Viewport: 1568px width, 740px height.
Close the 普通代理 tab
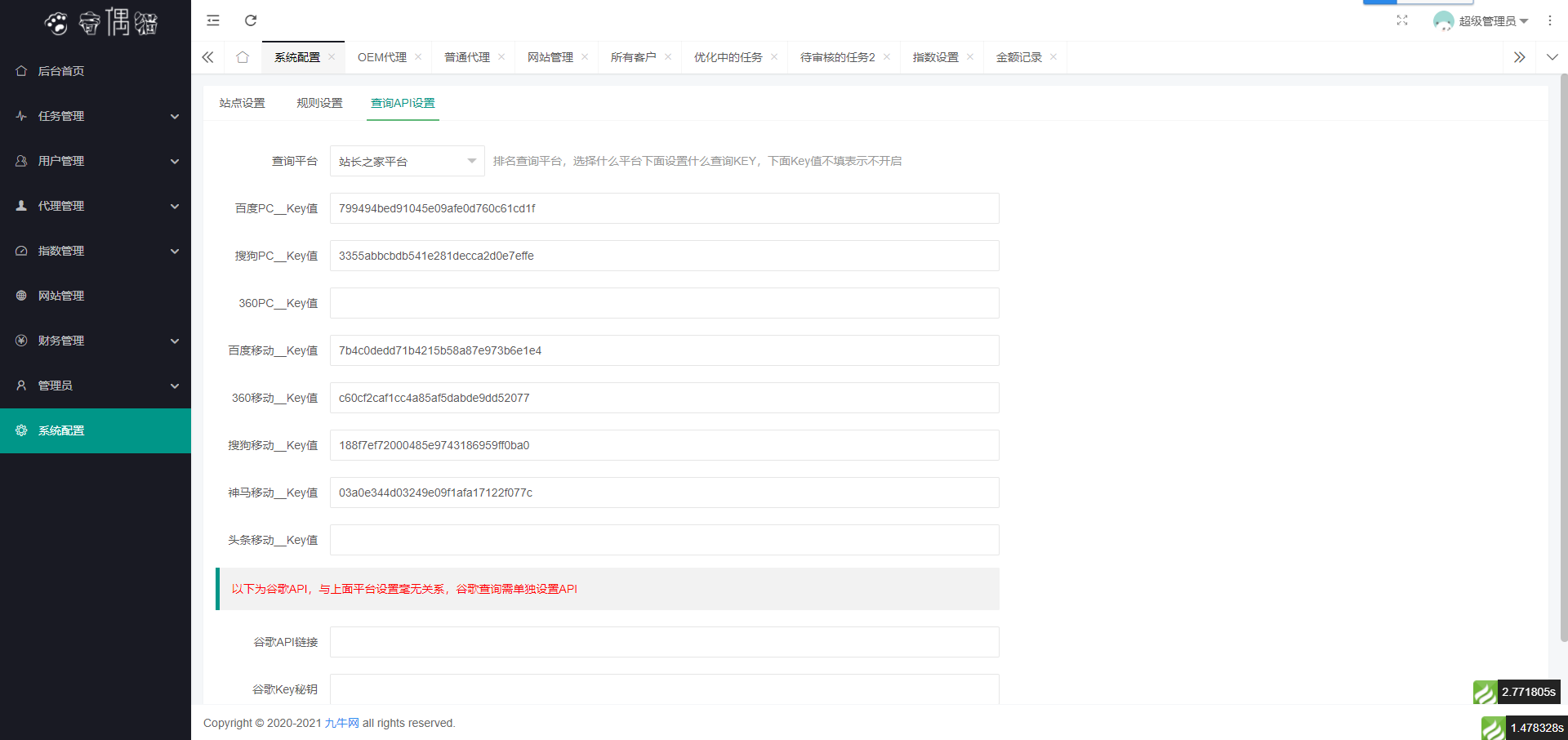tap(501, 57)
